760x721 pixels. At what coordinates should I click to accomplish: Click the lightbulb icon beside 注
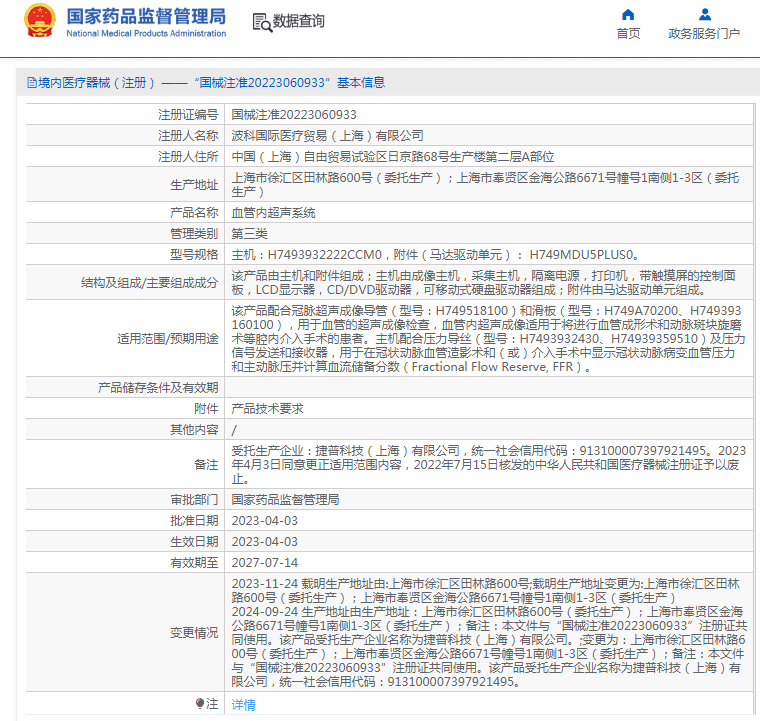pyautogui.click(x=199, y=703)
